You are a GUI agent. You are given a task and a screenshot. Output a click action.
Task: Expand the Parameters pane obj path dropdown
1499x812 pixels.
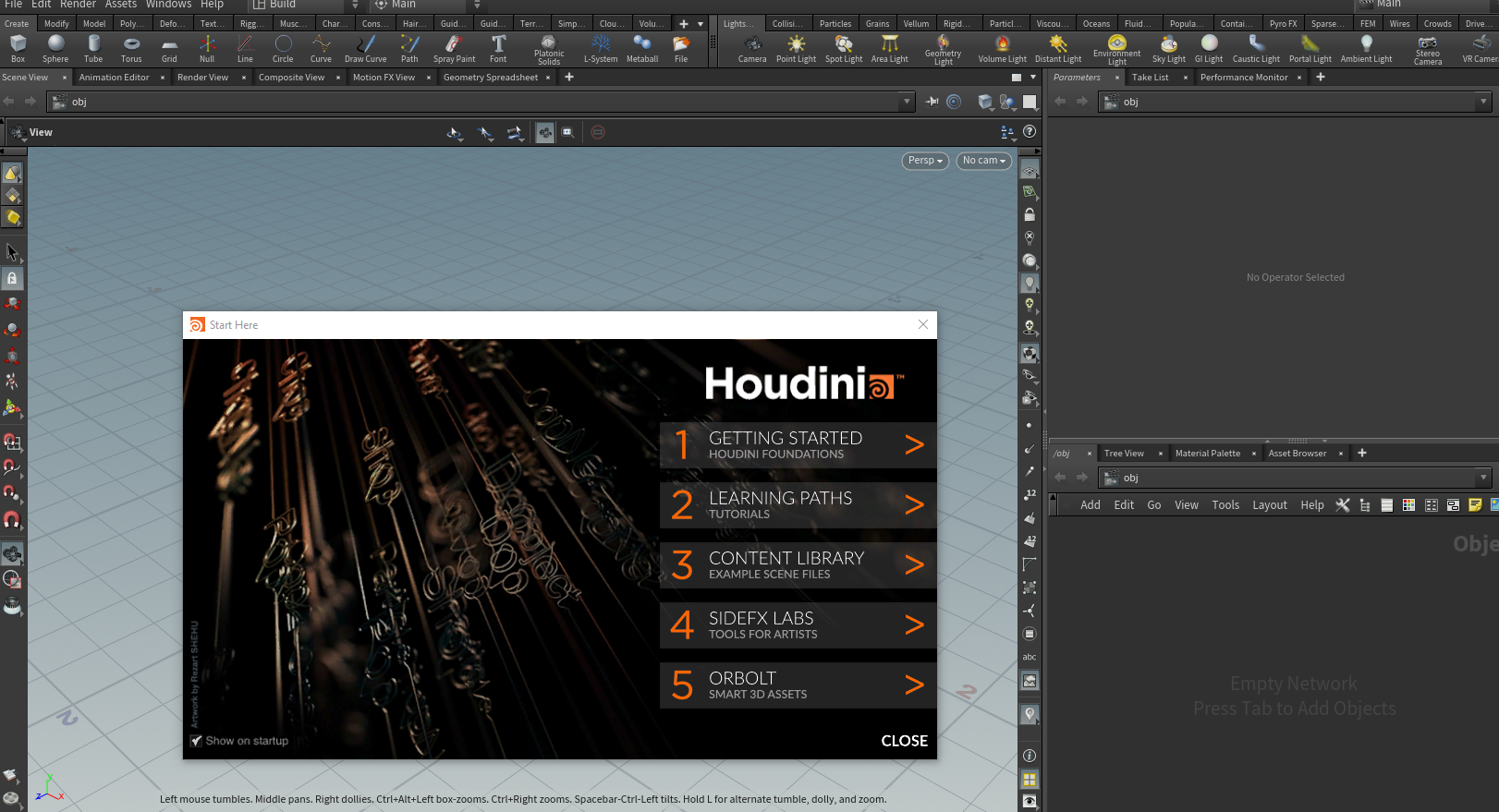1483,102
